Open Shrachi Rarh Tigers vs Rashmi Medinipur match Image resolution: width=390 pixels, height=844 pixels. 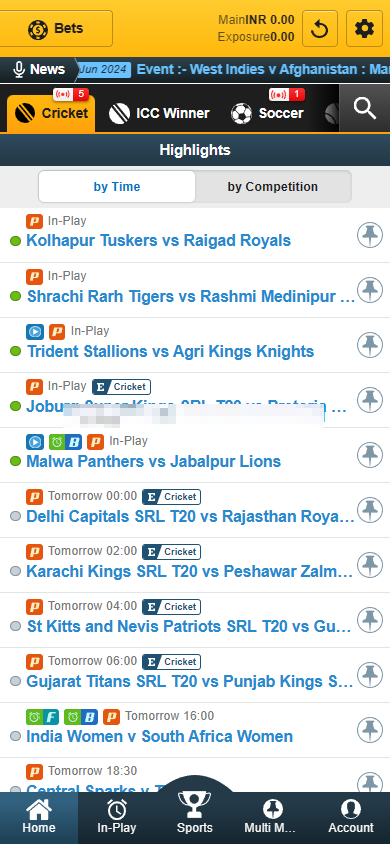pyautogui.click(x=191, y=296)
